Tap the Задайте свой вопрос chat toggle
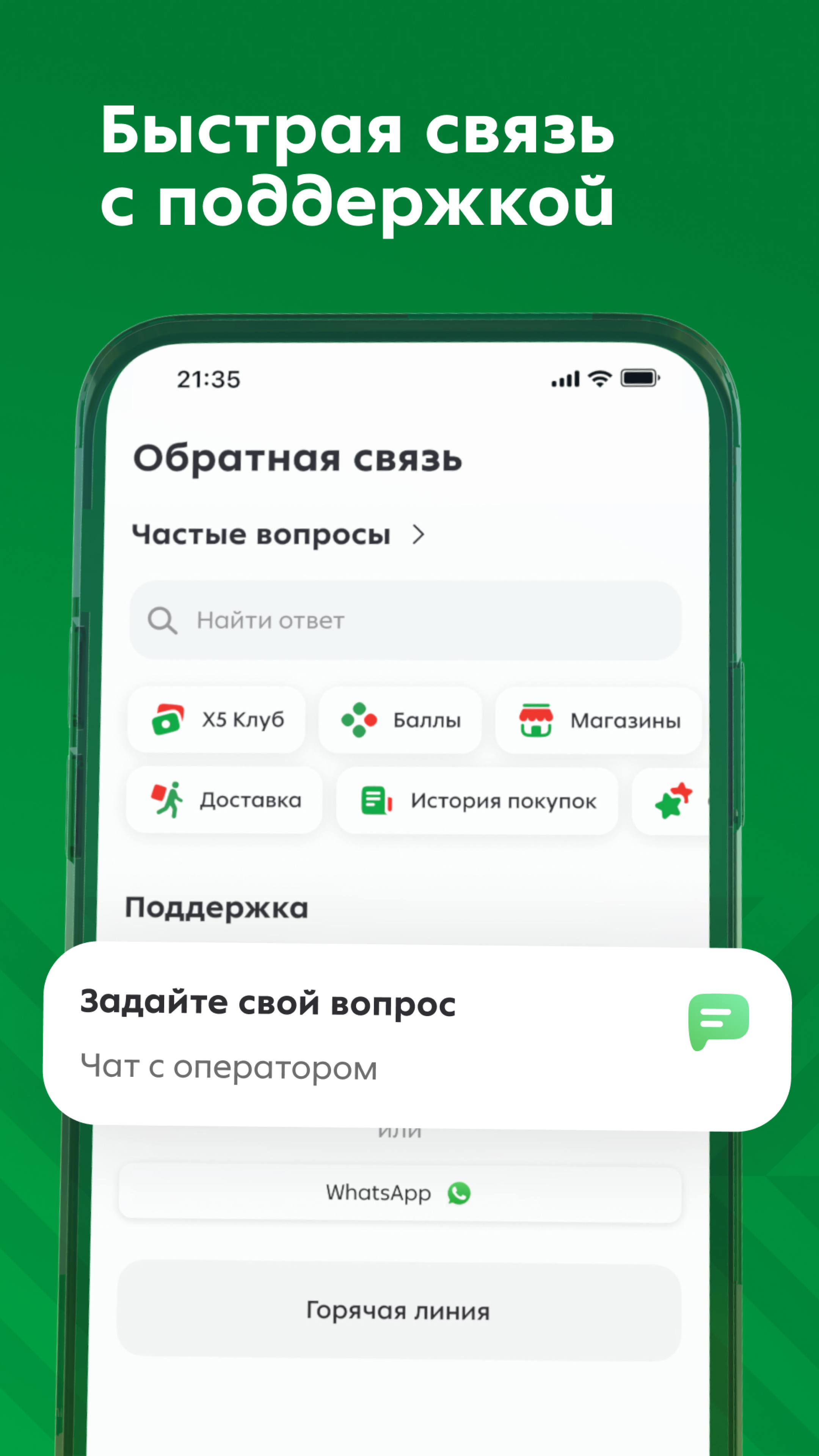 pos(410,1020)
